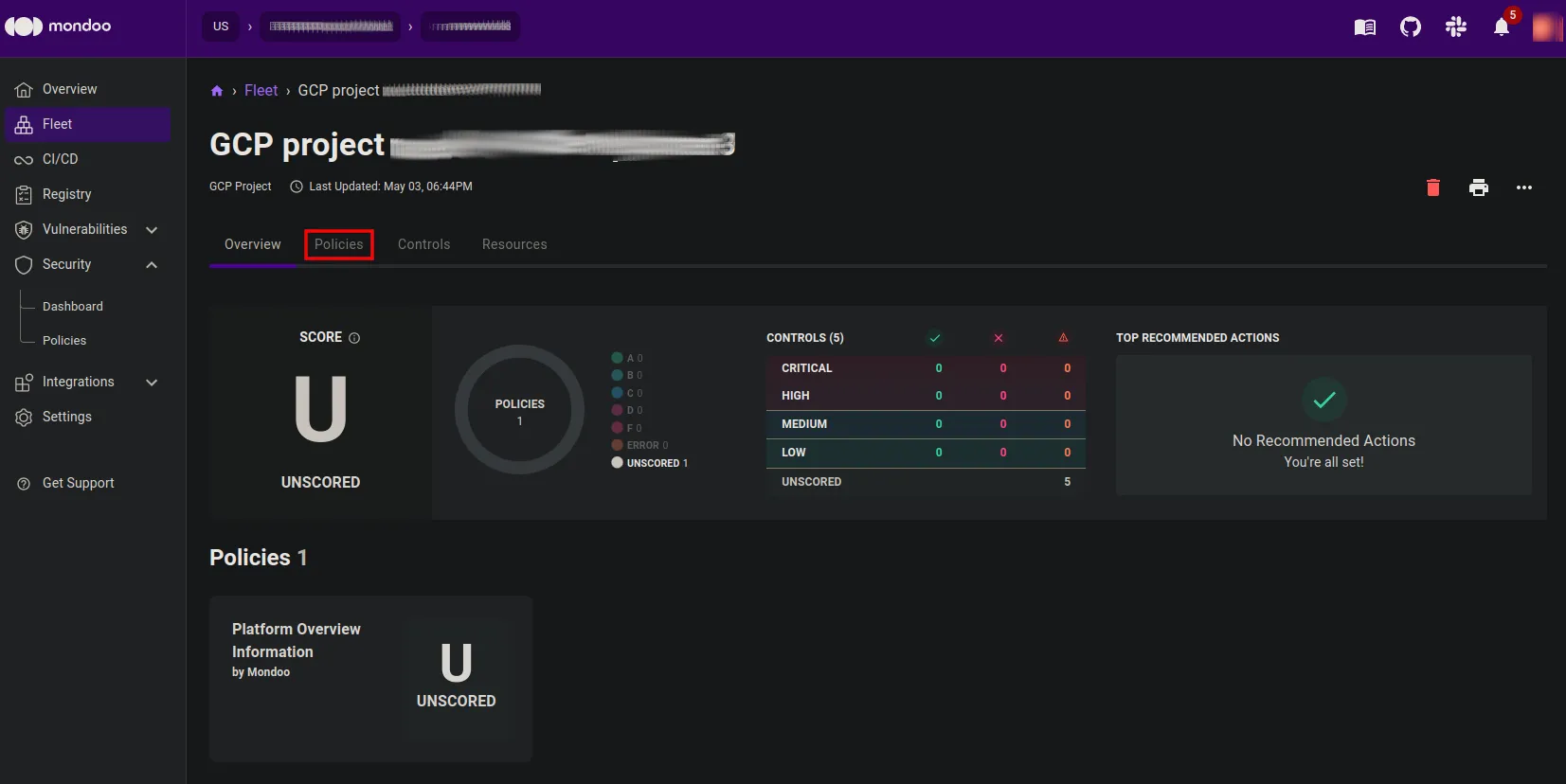Click the UNSCORED legend entry
1566x784 pixels.
coord(650,463)
